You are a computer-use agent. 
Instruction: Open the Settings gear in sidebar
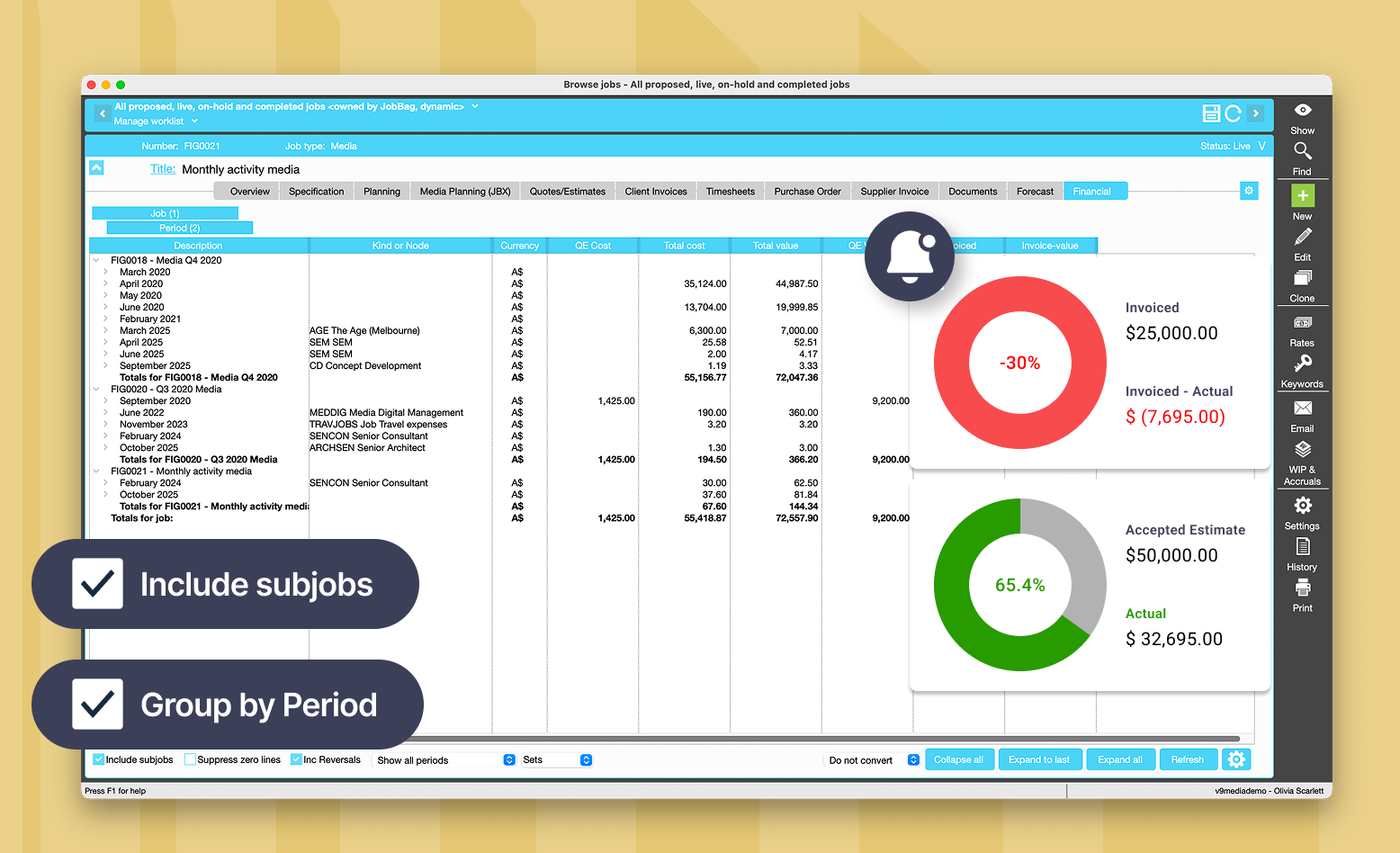click(x=1302, y=506)
